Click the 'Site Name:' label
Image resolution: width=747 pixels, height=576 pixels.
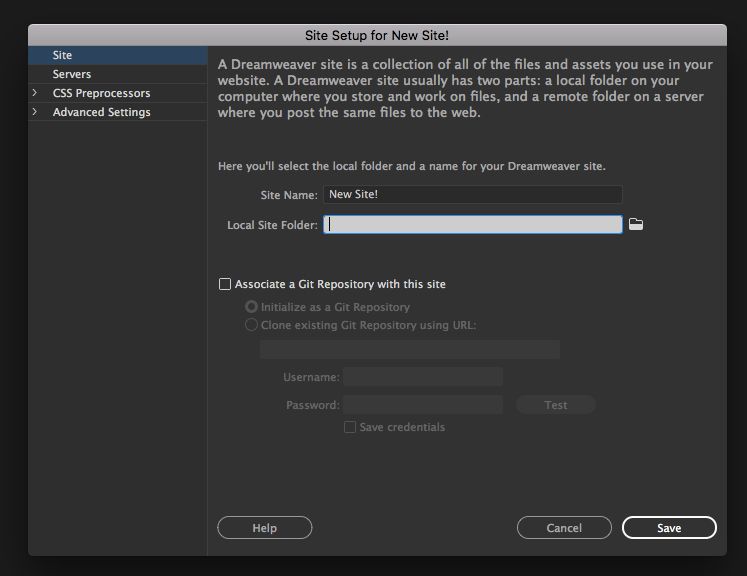point(289,195)
